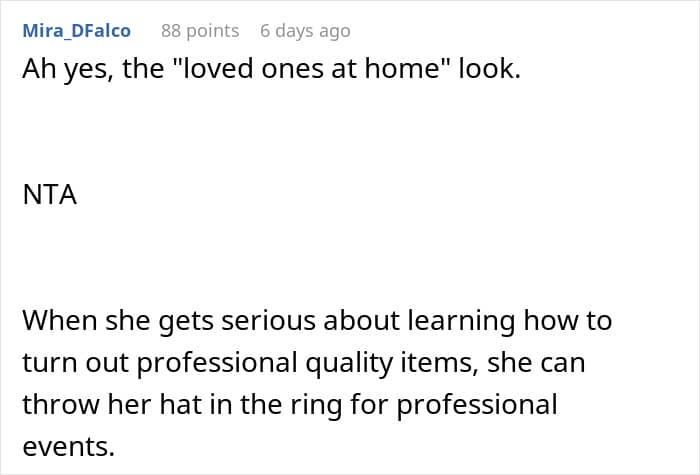The height and width of the screenshot is (475, 700).
Task: Click the line starting 'turn out professional quality'
Action: pyautogui.click(x=304, y=363)
